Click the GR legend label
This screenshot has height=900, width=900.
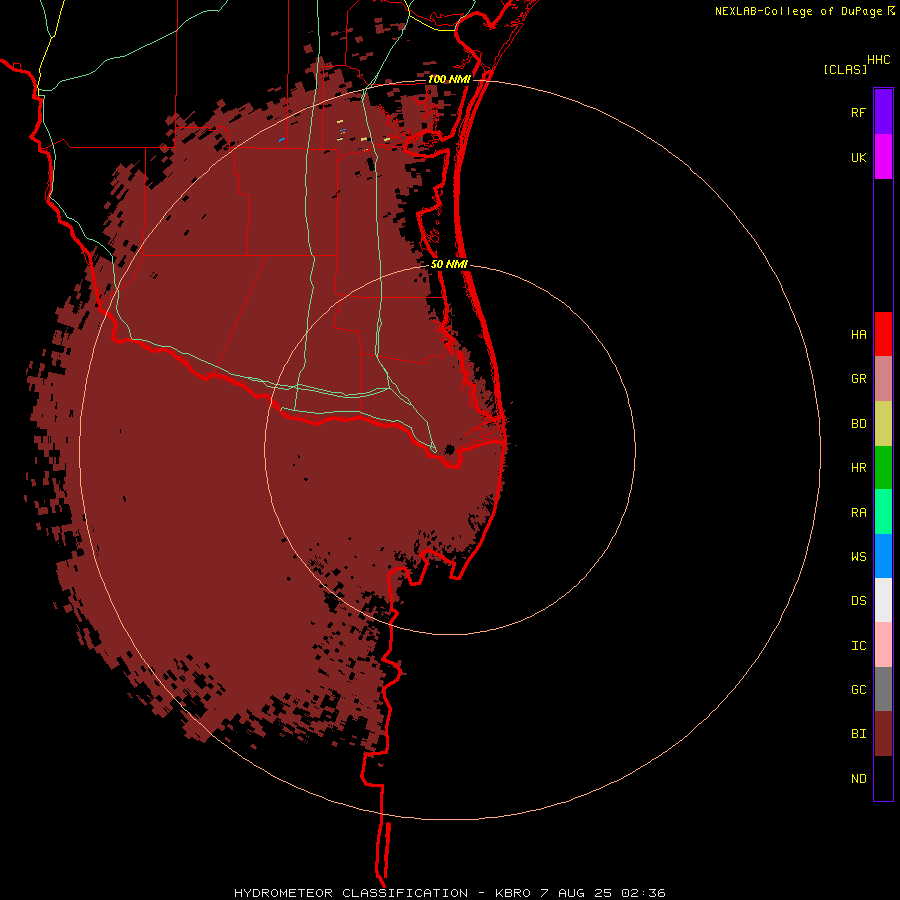(858, 379)
